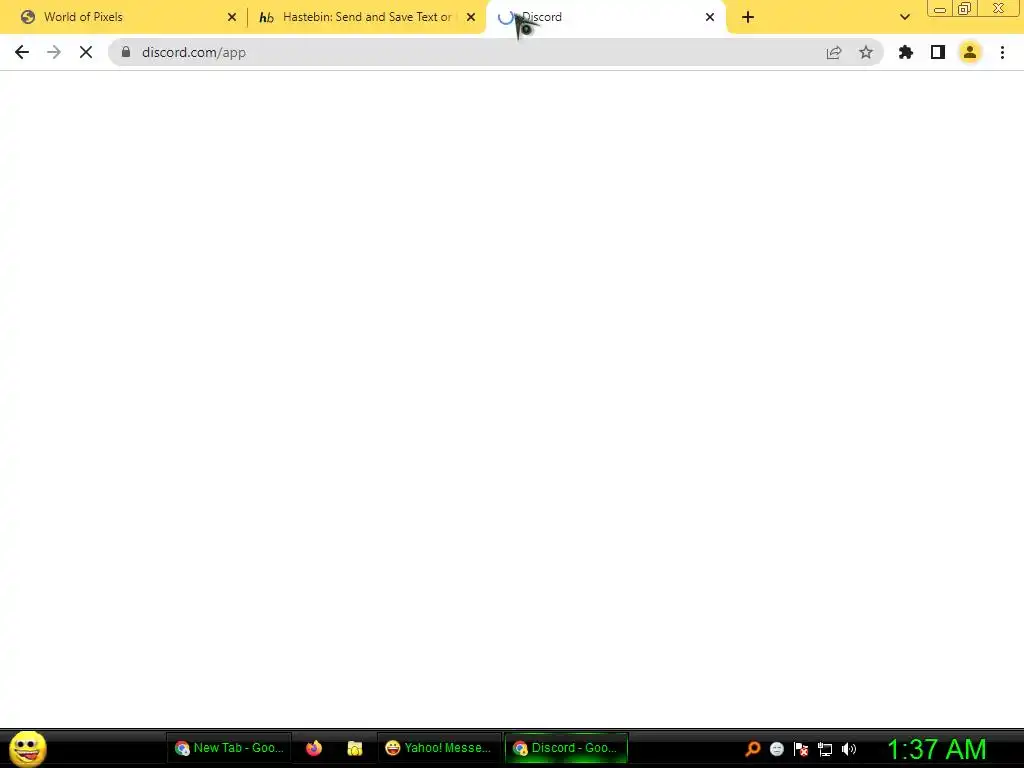The image size is (1024, 768).
Task: Select Discord - Google Chrome taskbar button
Action: click(566, 748)
